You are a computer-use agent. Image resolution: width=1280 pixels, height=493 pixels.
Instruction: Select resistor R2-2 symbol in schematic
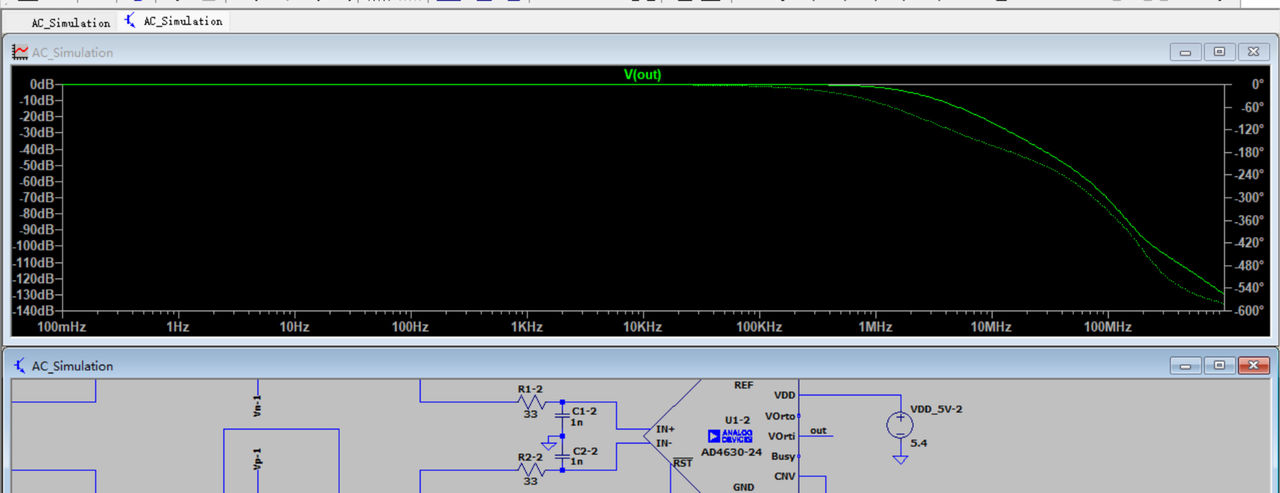pos(530,469)
